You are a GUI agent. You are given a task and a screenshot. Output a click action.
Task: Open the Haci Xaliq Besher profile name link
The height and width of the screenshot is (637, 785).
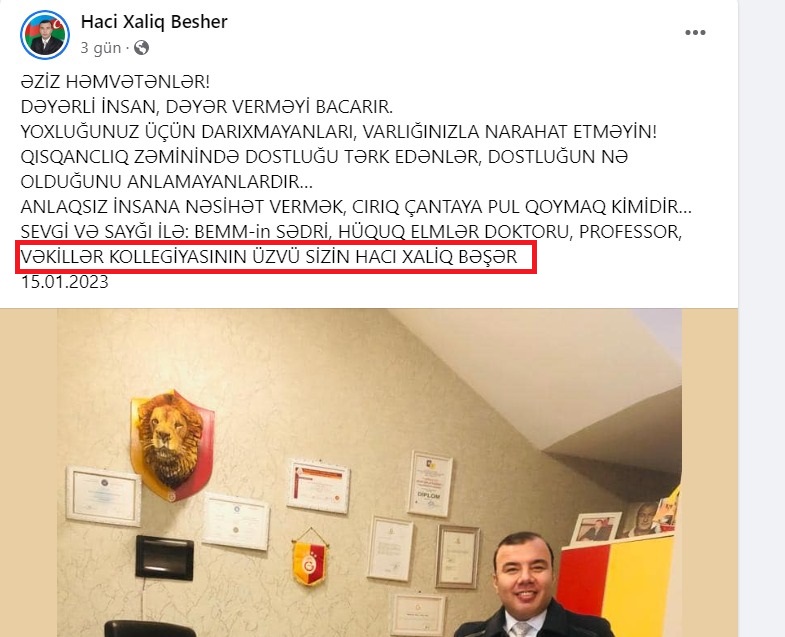click(154, 22)
